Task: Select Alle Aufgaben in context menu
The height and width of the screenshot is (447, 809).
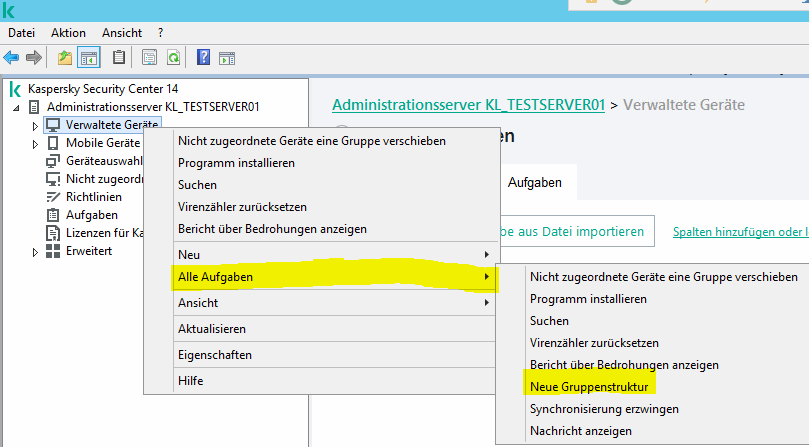Action: 333,277
